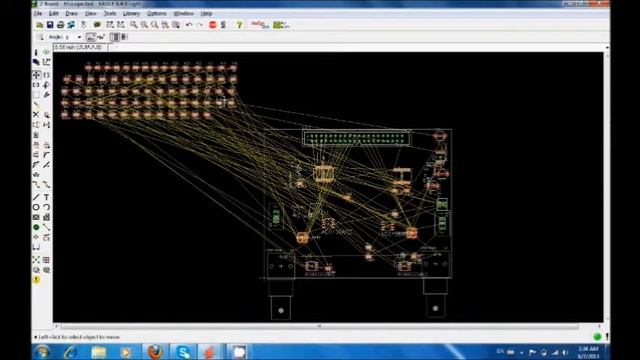Open the Display layers tool
Viewport: 640px width, 360px height.
click(x=36, y=62)
